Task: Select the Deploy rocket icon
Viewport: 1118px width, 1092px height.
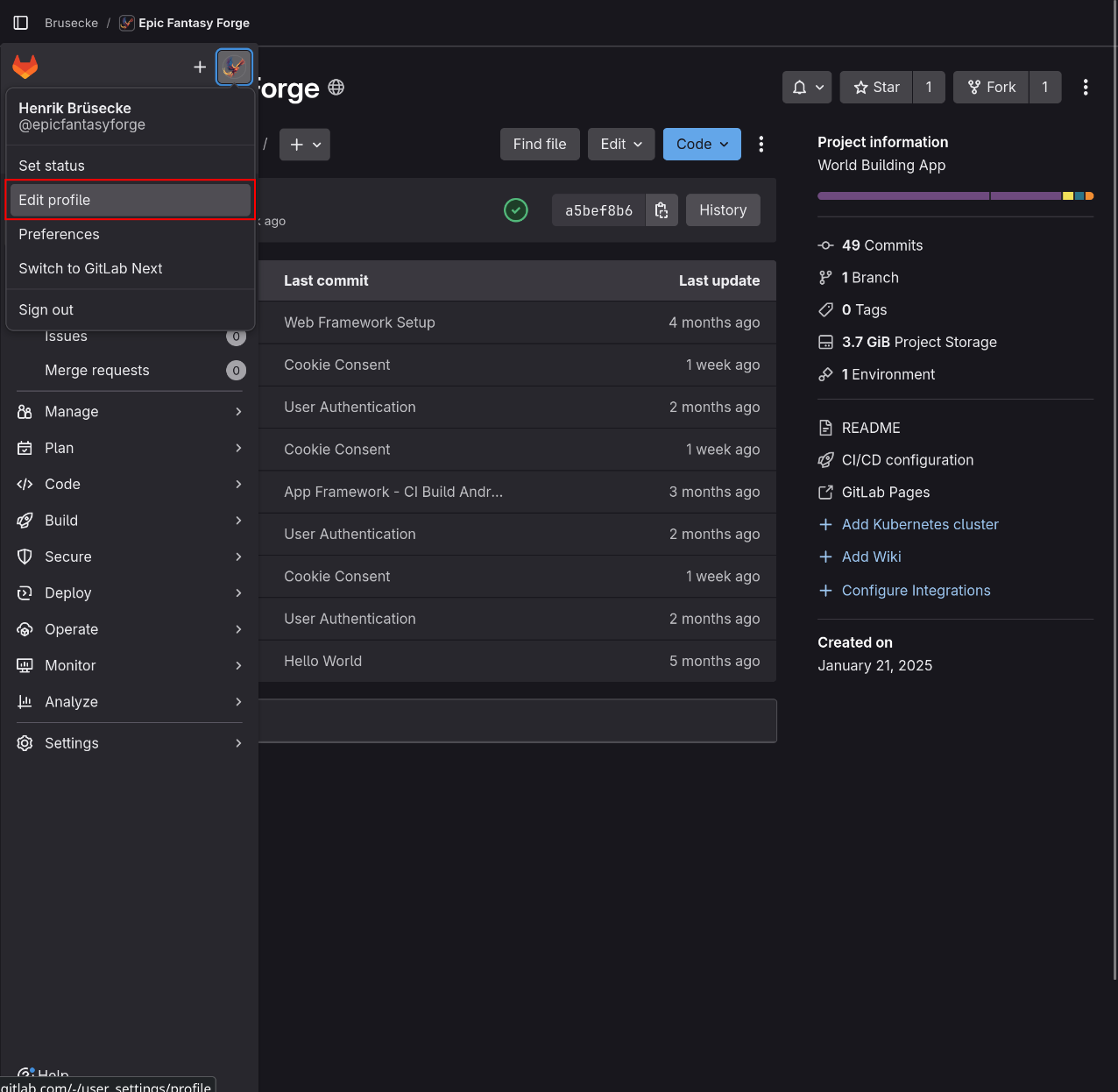Action: pyautogui.click(x=25, y=593)
